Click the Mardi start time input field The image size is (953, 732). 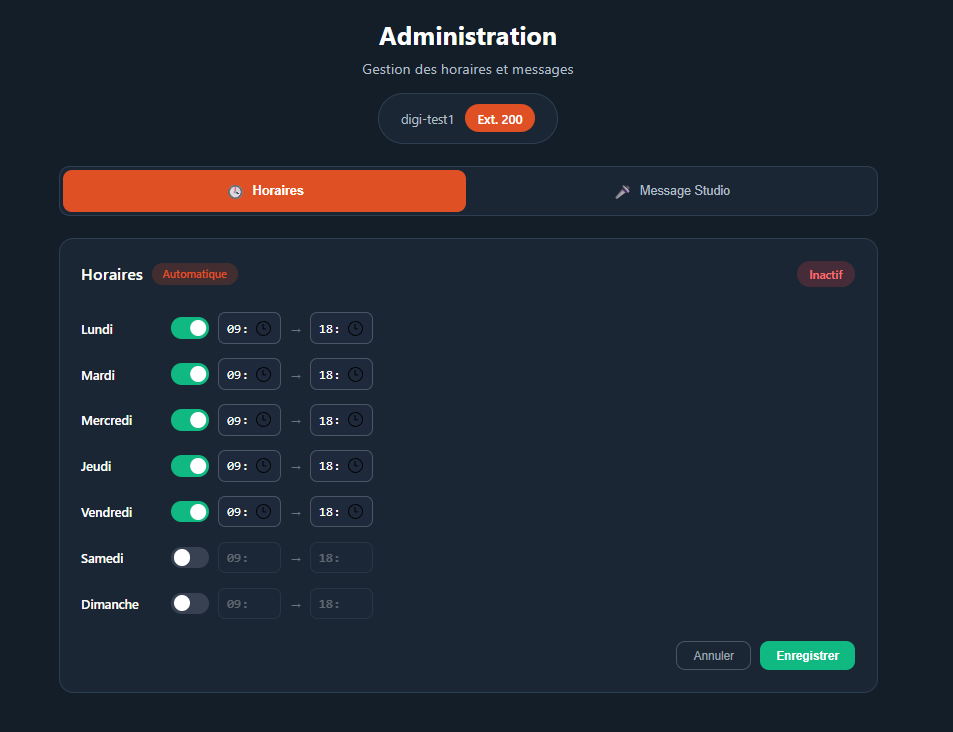(242, 374)
